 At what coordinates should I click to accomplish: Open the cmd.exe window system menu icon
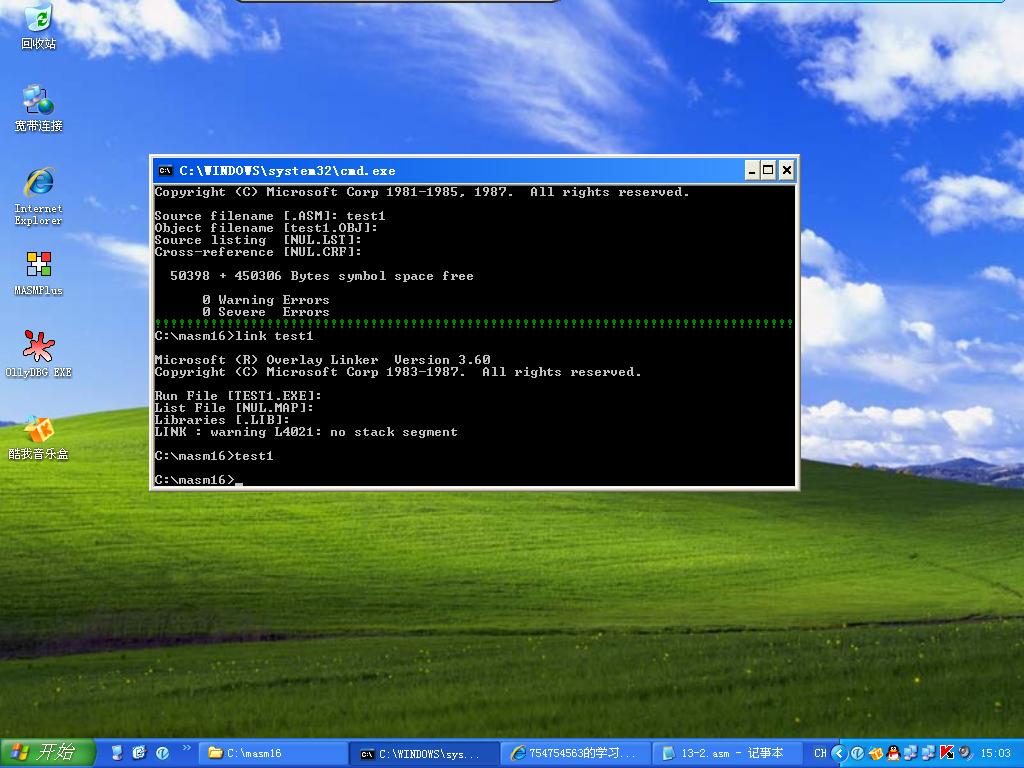pos(165,171)
